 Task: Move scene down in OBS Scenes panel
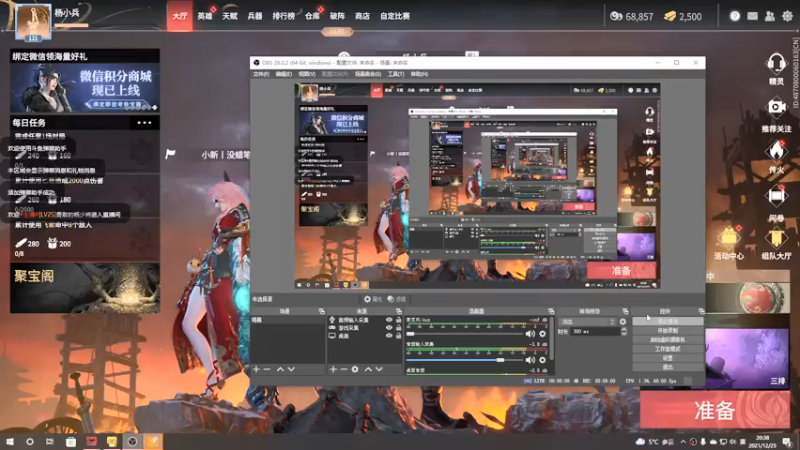(291, 369)
